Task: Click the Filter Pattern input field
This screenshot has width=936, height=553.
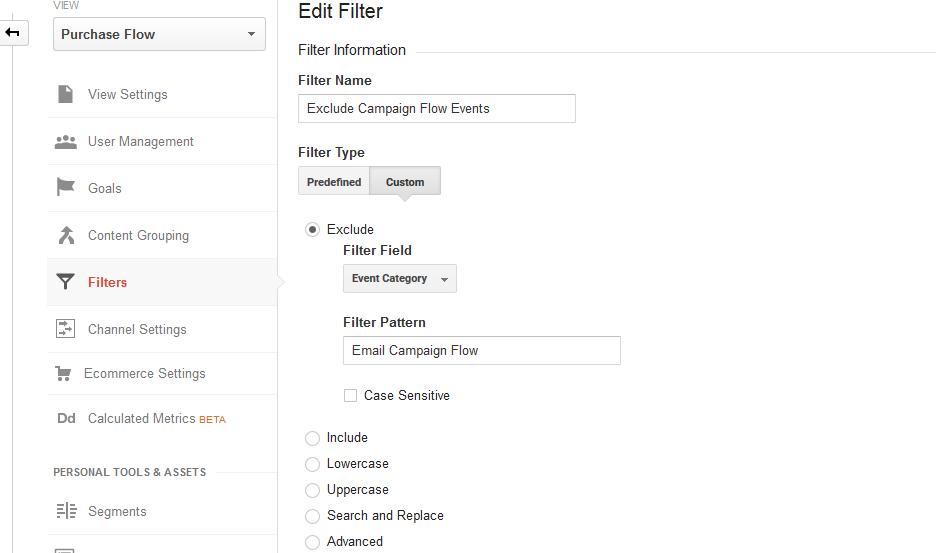Action: [481, 350]
